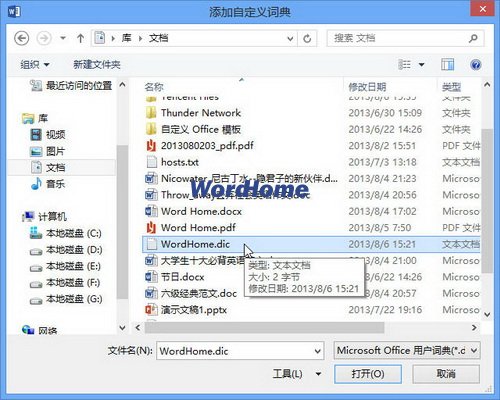Go up one folder level

(x=80, y=38)
